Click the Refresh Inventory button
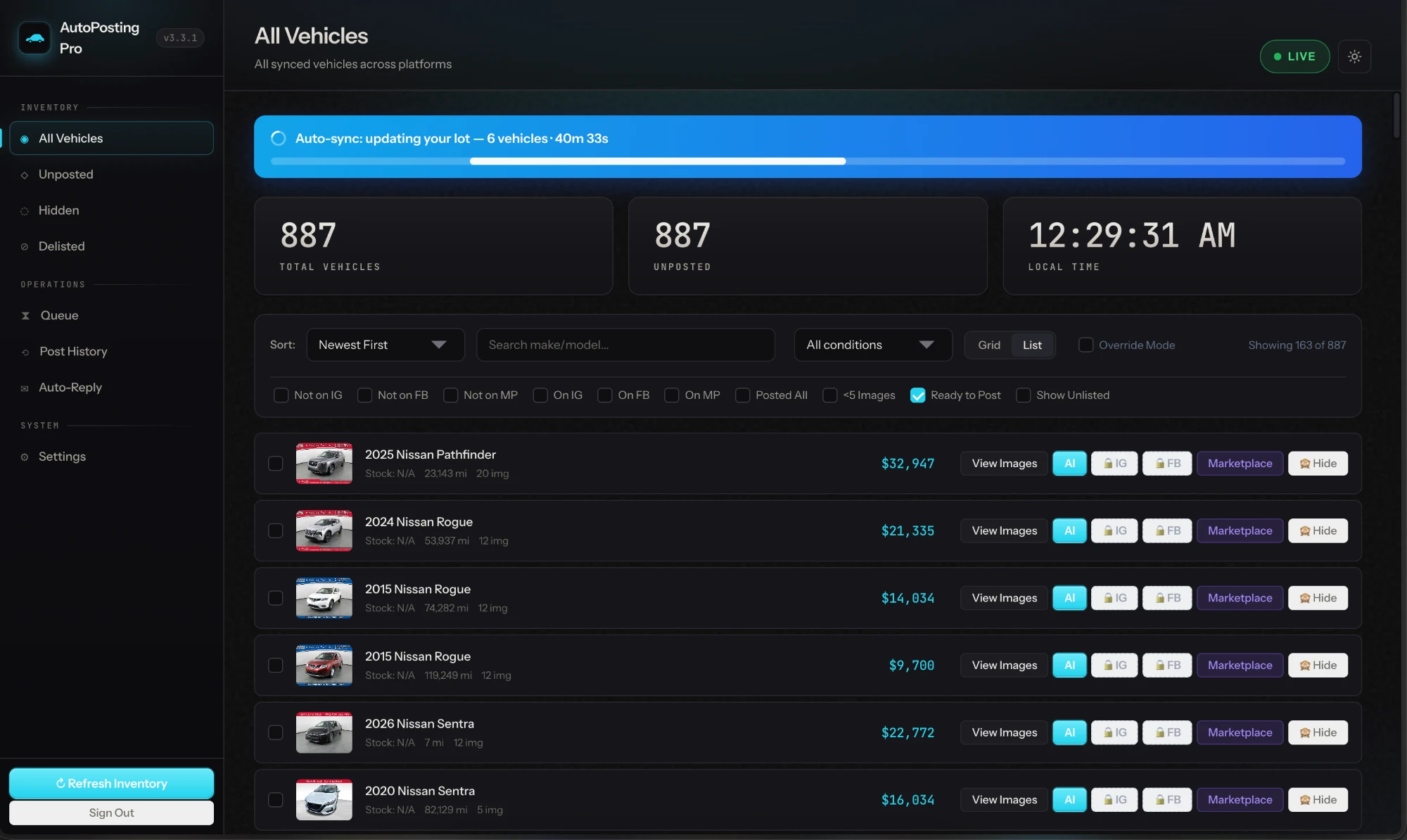This screenshot has width=1407, height=840. pyautogui.click(x=111, y=783)
